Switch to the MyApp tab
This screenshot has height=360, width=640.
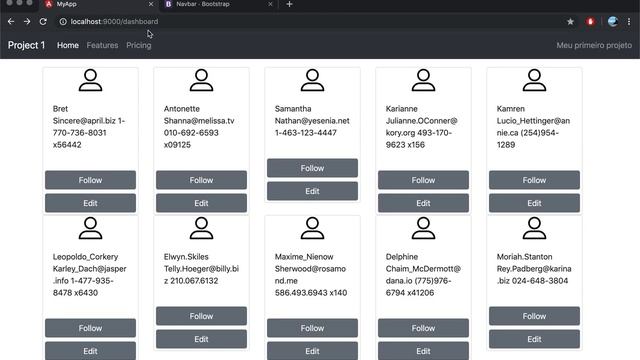(x=100, y=4)
